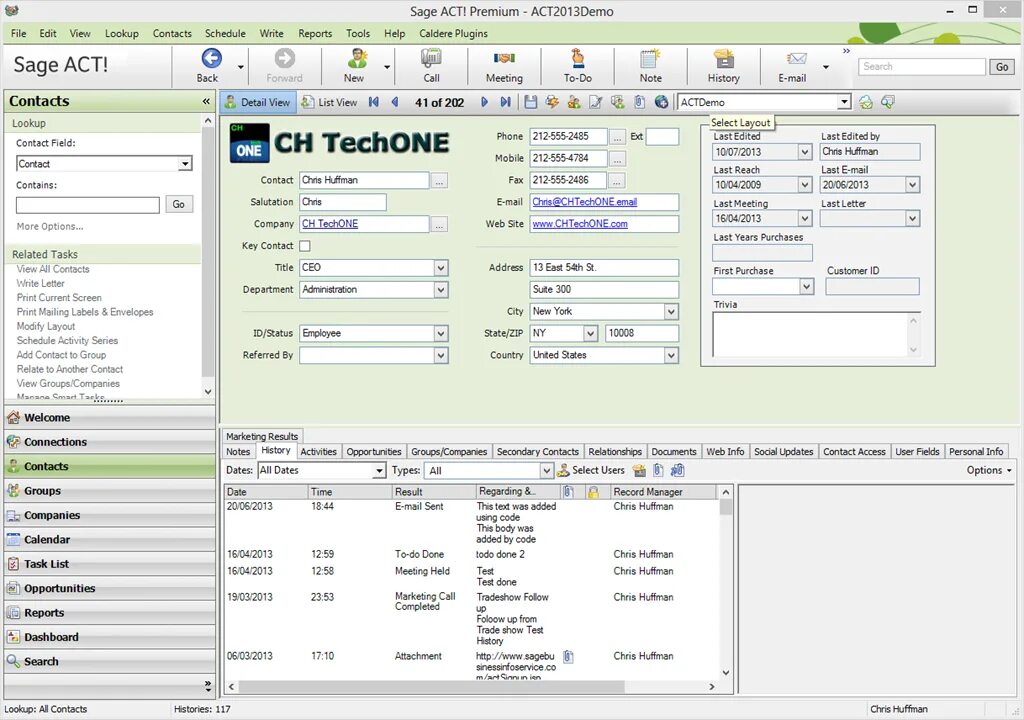Expand the Department dropdown

pos(441,289)
